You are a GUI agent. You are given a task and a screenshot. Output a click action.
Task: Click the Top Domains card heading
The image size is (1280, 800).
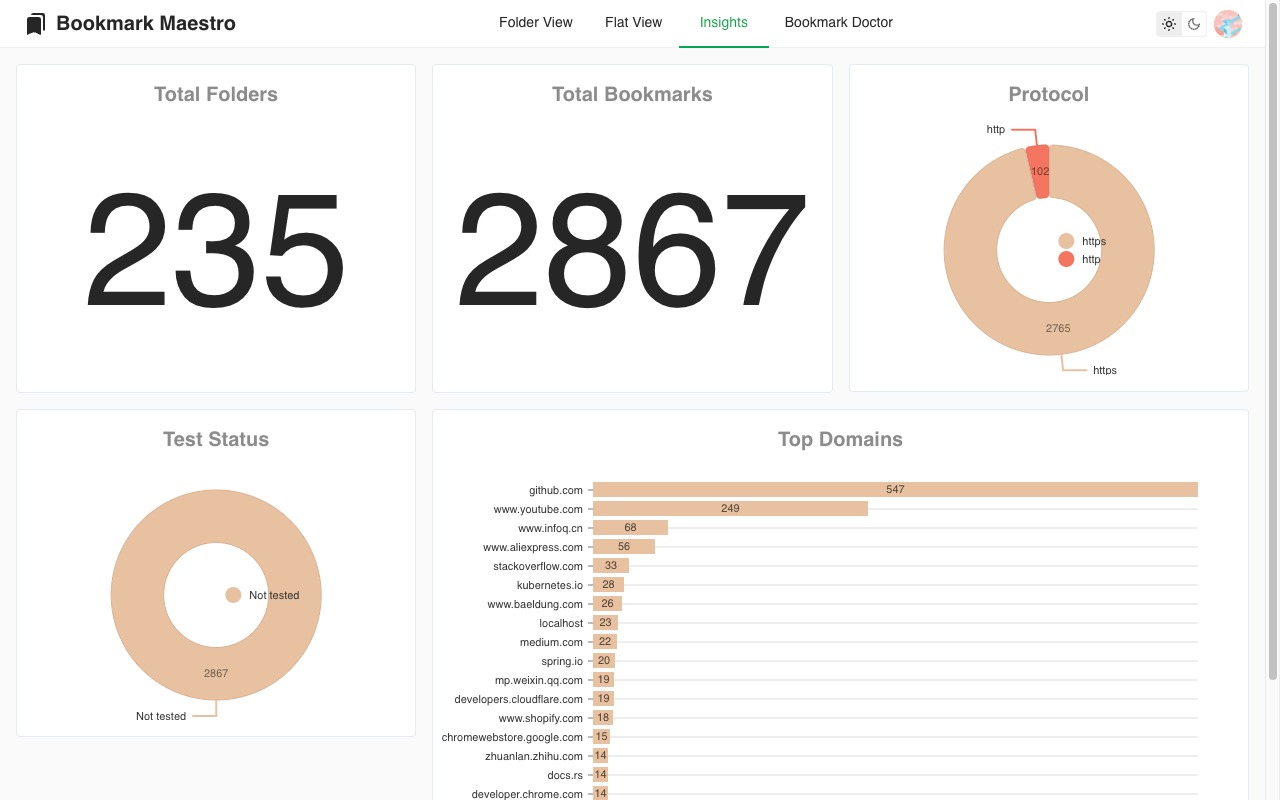point(840,439)
